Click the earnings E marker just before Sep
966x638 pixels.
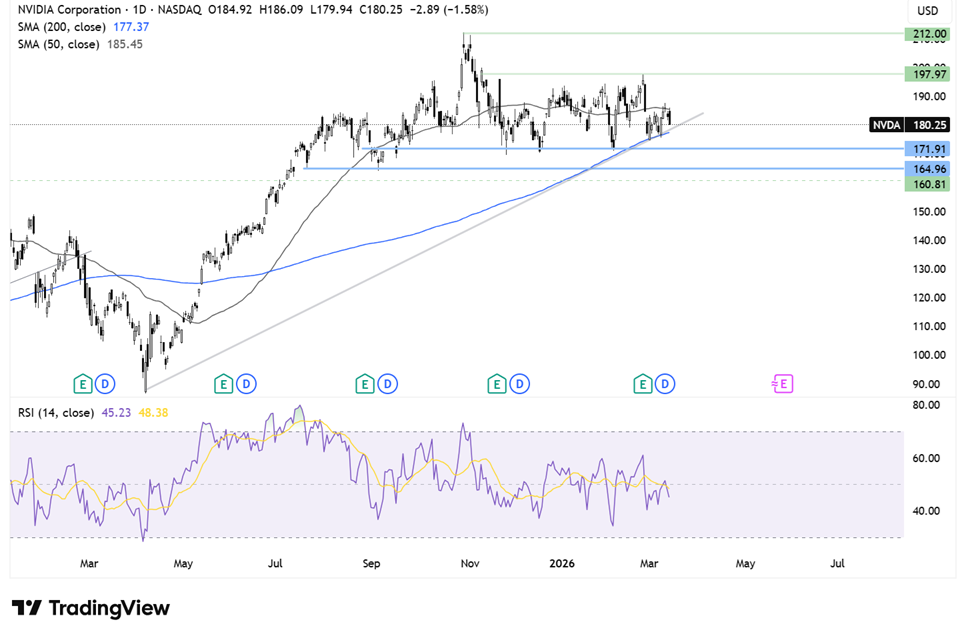[365, 384]
